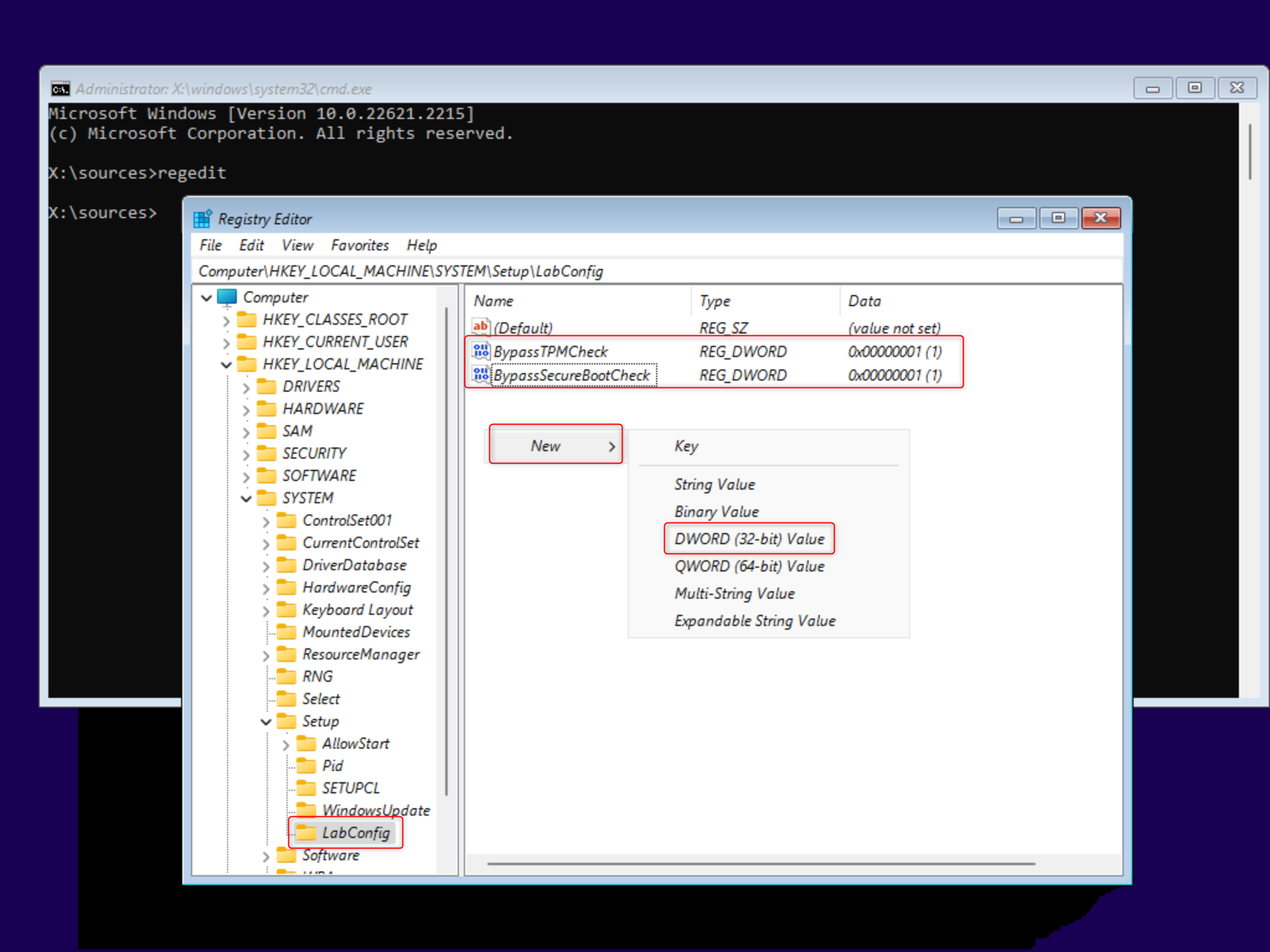Click the BypassTPMCheck DWORD value icon
The height and width of the screenshot is (952, 1270).
click(x=481, y=351)
